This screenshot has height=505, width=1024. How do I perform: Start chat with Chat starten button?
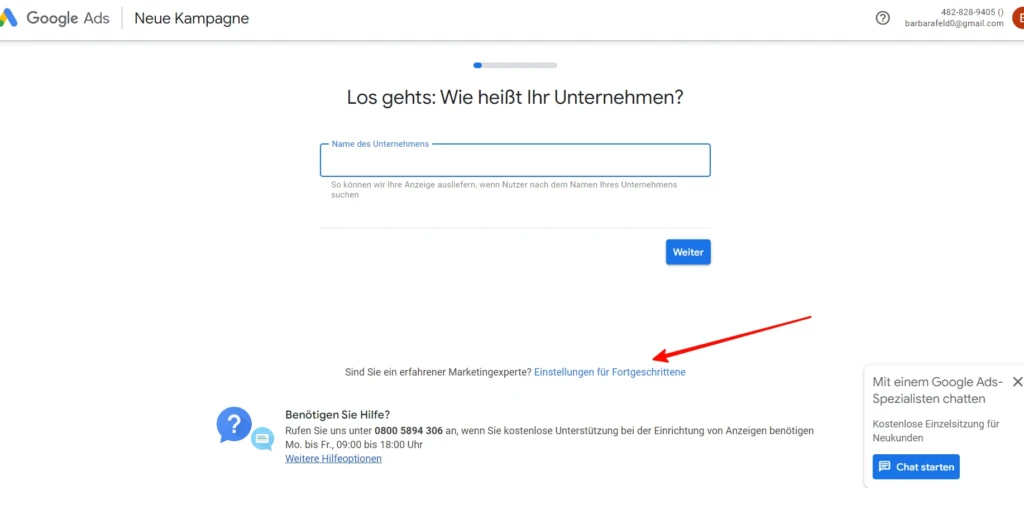(x=916, y=466)
